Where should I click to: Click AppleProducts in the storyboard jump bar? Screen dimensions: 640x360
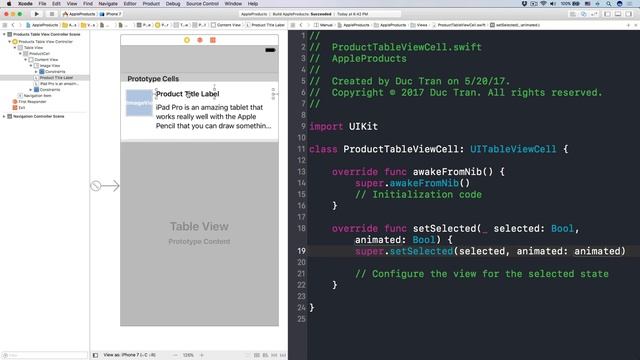pos(42,25)
